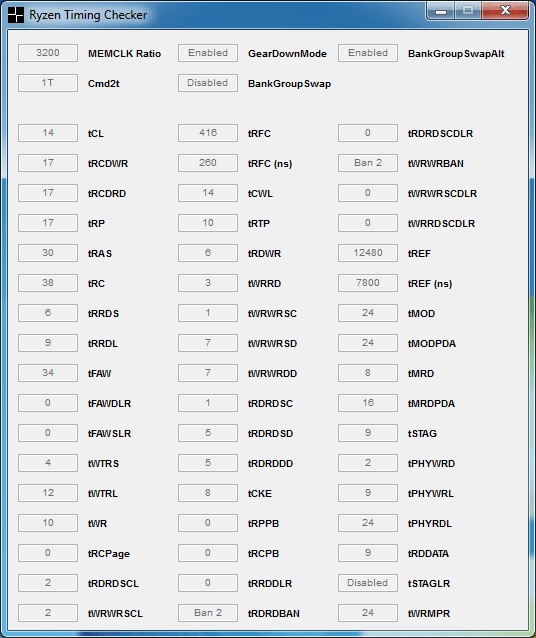This screenshot has width=536, height=638.
Task: Click the tSTAGLR Disabled field
Action: [x=368, y=583]
